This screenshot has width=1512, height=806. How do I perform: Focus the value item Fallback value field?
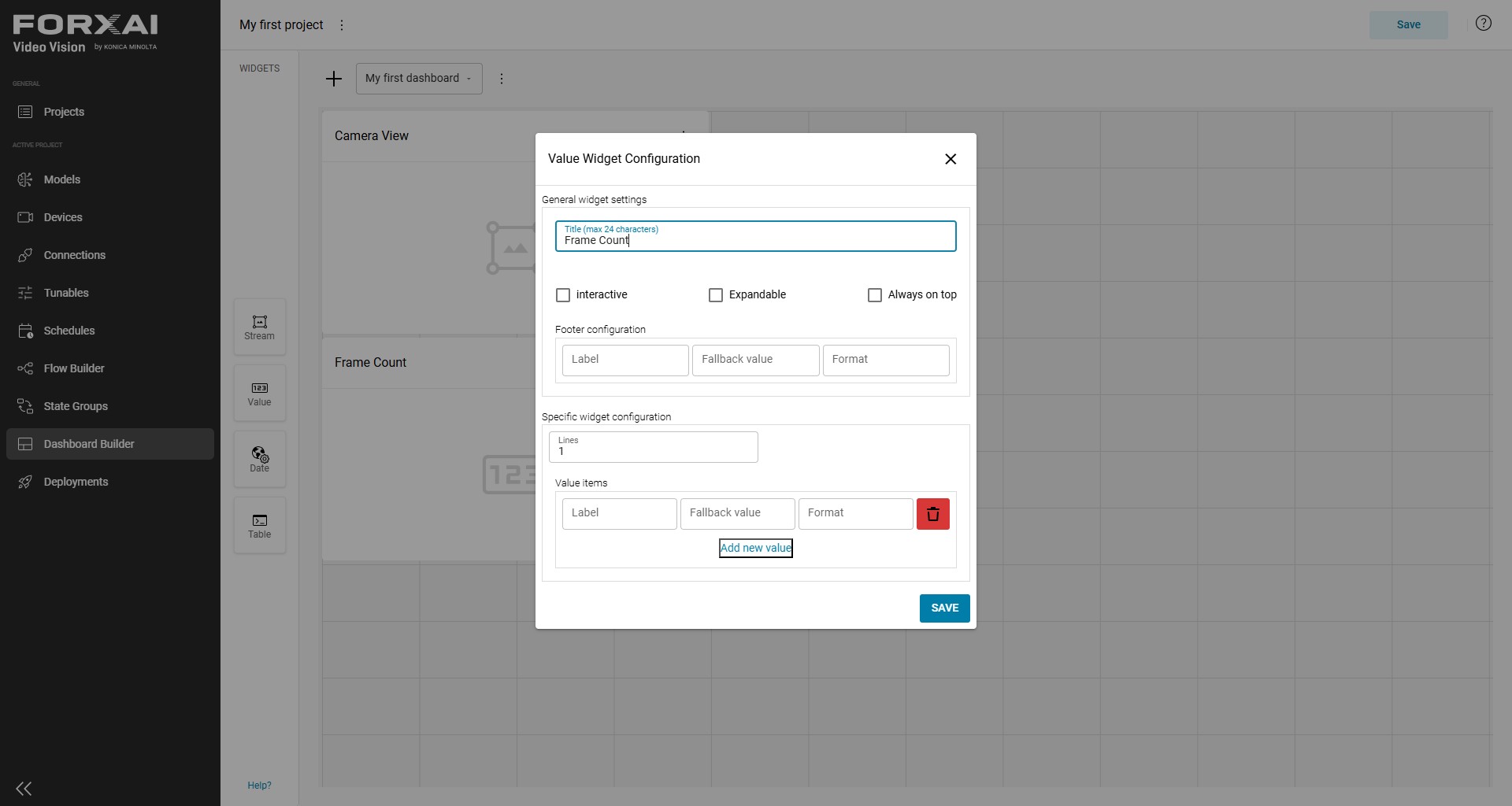click(x=738, y=514)
